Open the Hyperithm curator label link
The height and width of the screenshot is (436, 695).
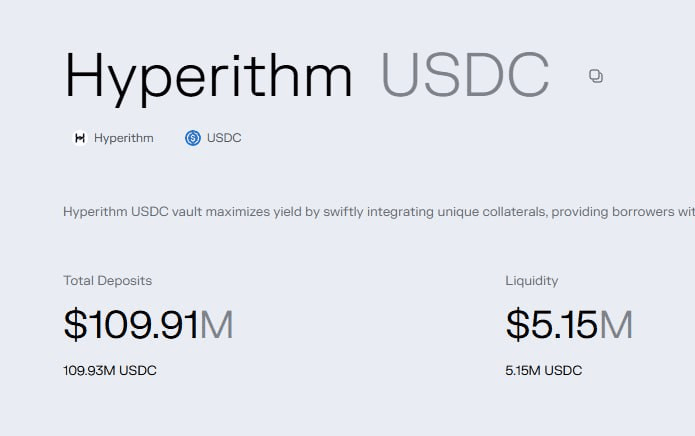124,138
